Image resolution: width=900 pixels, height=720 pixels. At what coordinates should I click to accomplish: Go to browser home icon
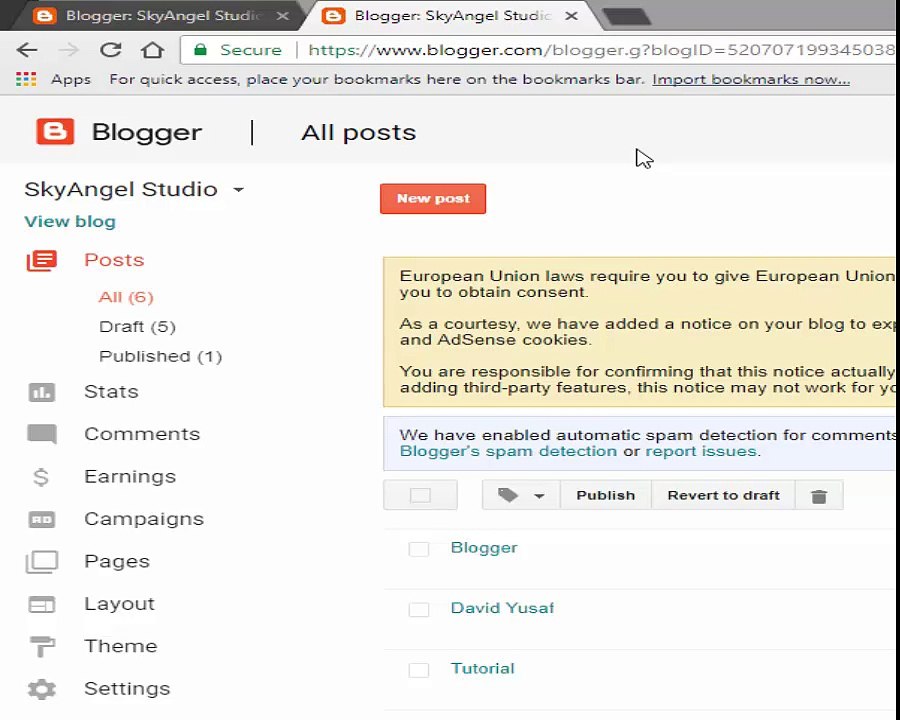(152, 50)
